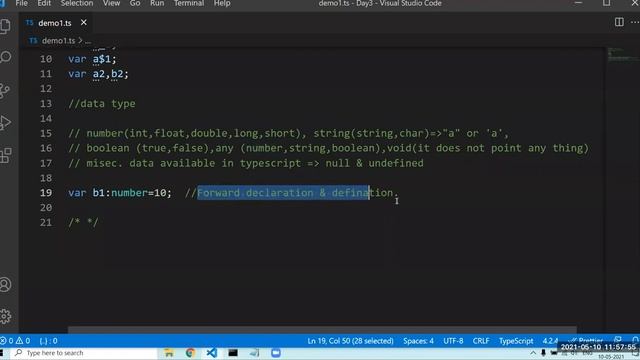640x360 pixels.
Task: Open the Manage gear icon
Action: click(5, 316)
